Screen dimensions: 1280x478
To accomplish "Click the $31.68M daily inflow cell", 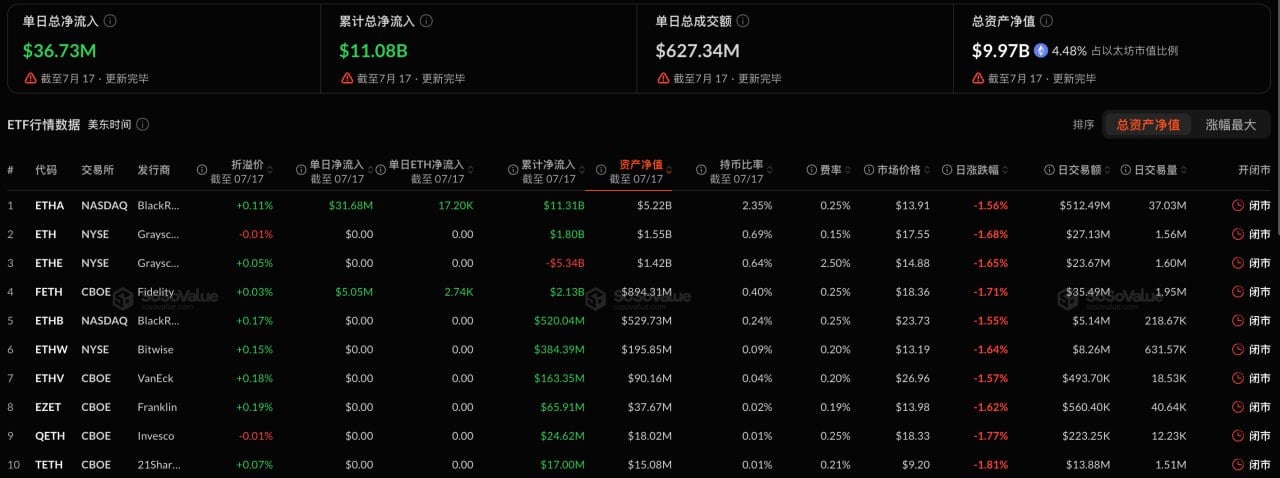I will (350, 205).
